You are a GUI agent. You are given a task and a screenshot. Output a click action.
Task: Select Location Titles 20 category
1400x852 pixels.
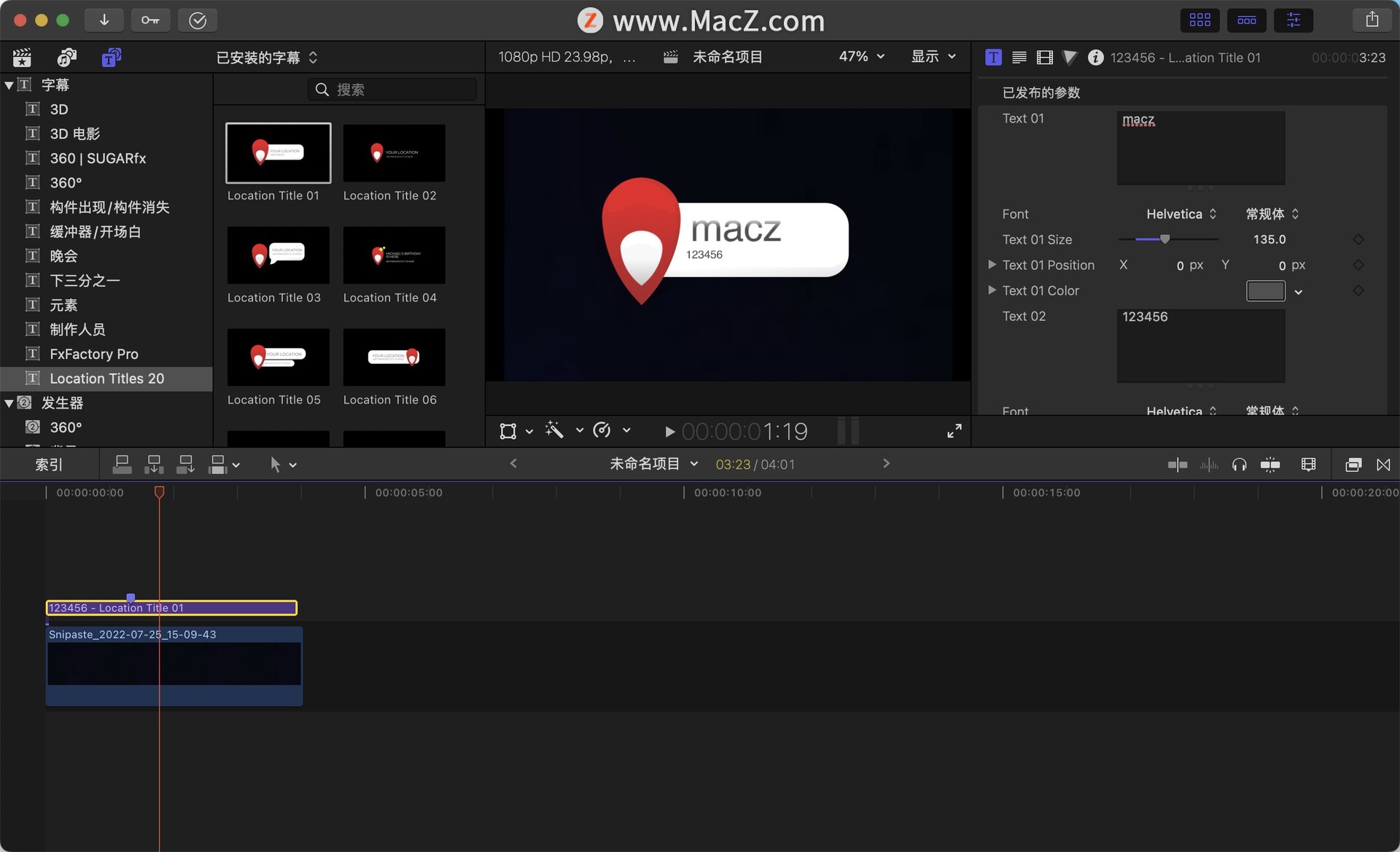[x=106, y=379]
